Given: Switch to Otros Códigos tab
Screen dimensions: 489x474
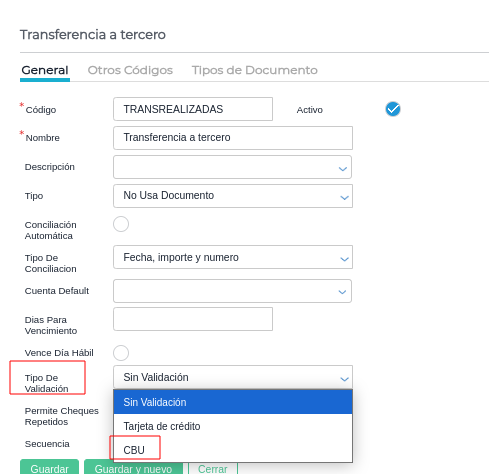Looking at the screenshot, I should 130,70.
